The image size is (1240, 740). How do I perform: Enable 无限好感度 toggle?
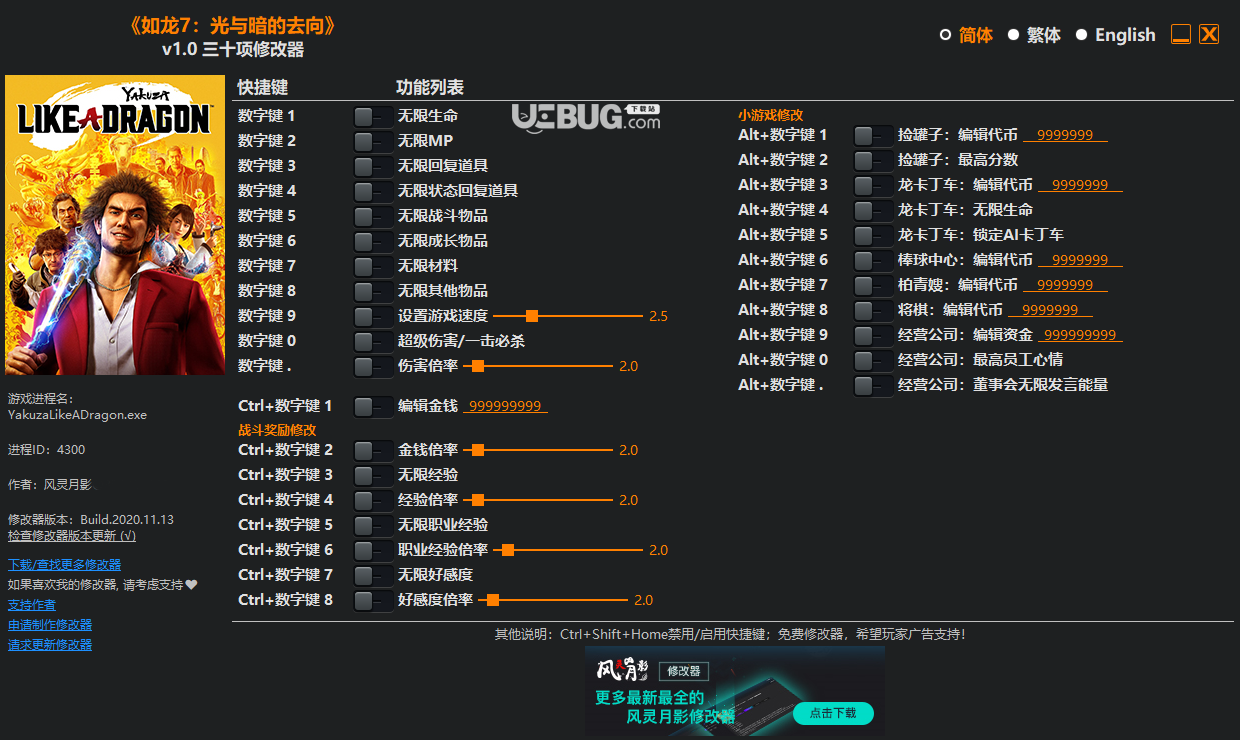(x=373, y=575)
